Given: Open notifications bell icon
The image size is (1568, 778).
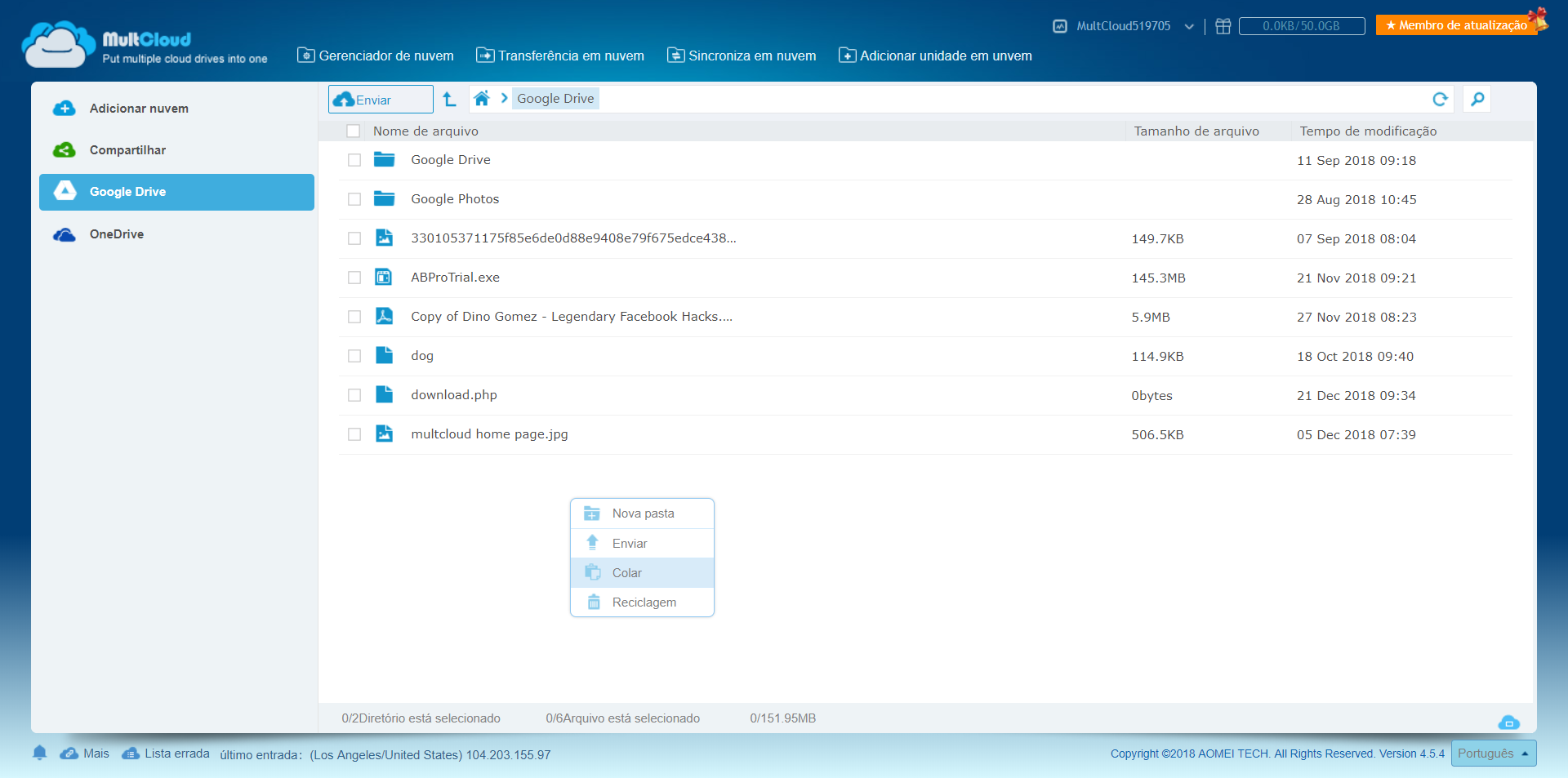Looking at the screenshot, I should (x=39, y=753).
